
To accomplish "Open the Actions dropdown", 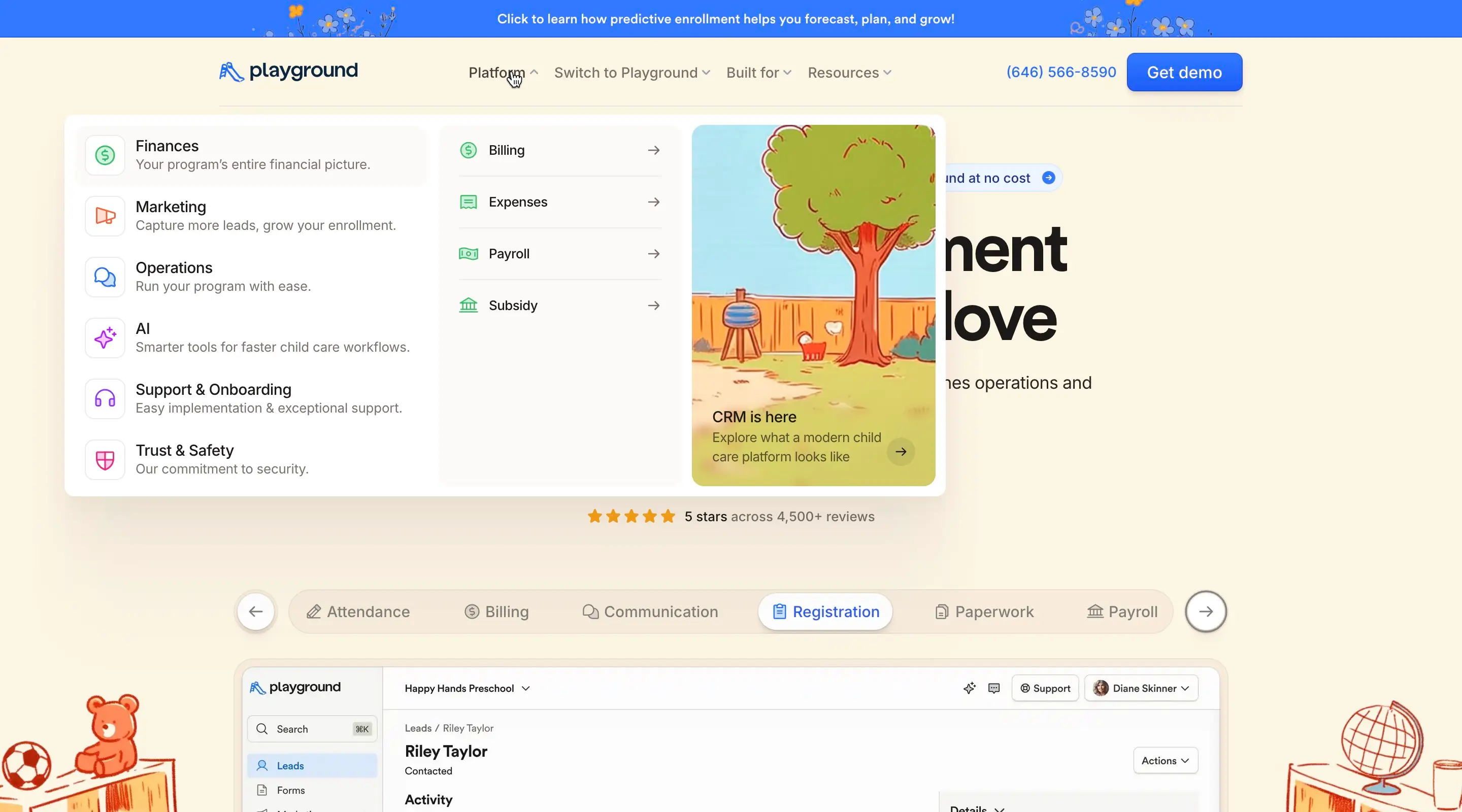I will (1165, 760).
